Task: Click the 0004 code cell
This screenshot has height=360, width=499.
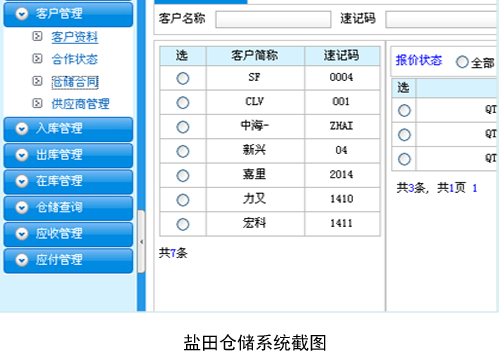Action: [x=342, y=78]
